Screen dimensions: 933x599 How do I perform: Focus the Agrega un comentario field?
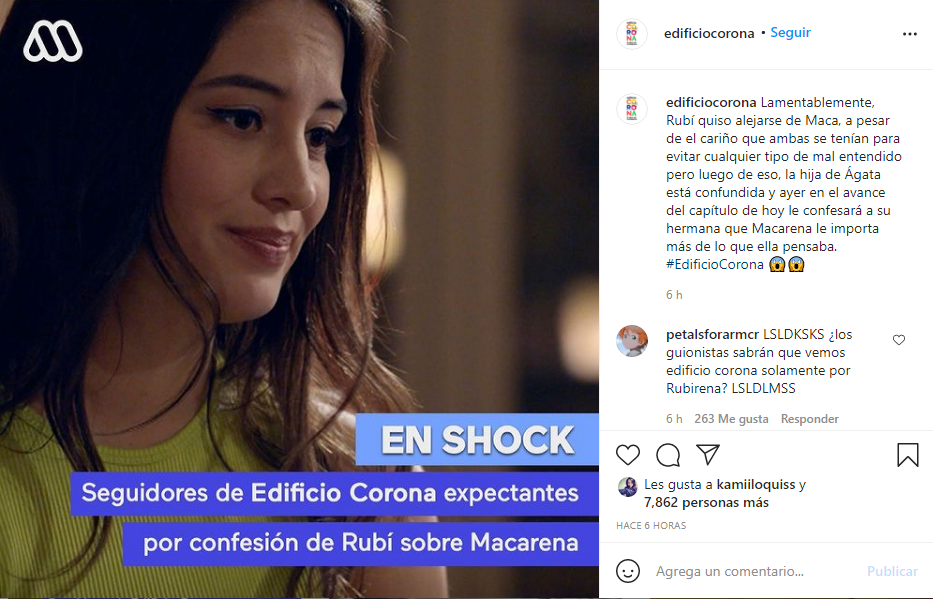tap(756, 571)
